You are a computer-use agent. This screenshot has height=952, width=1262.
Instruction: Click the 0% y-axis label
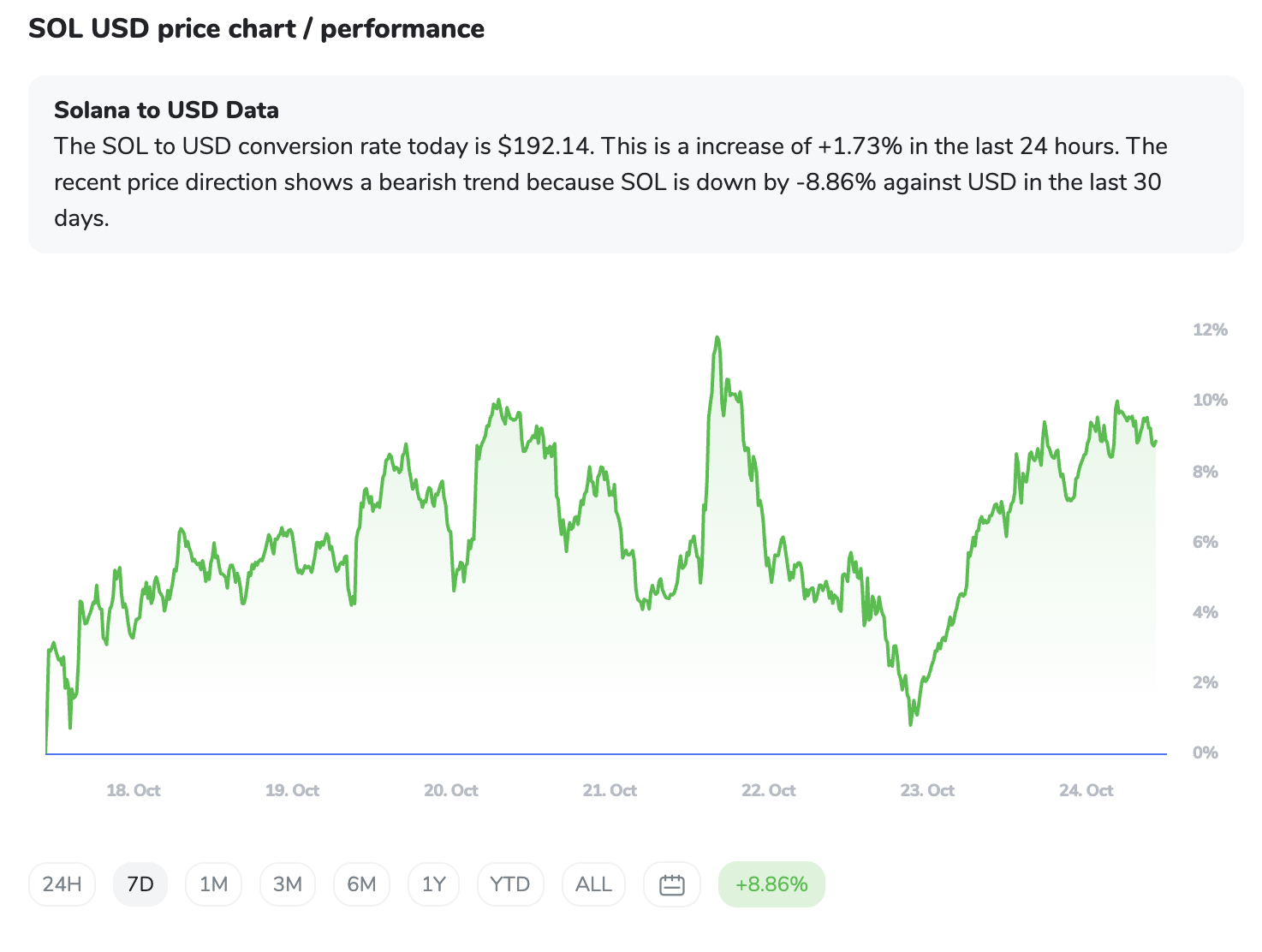[1205, 753]
